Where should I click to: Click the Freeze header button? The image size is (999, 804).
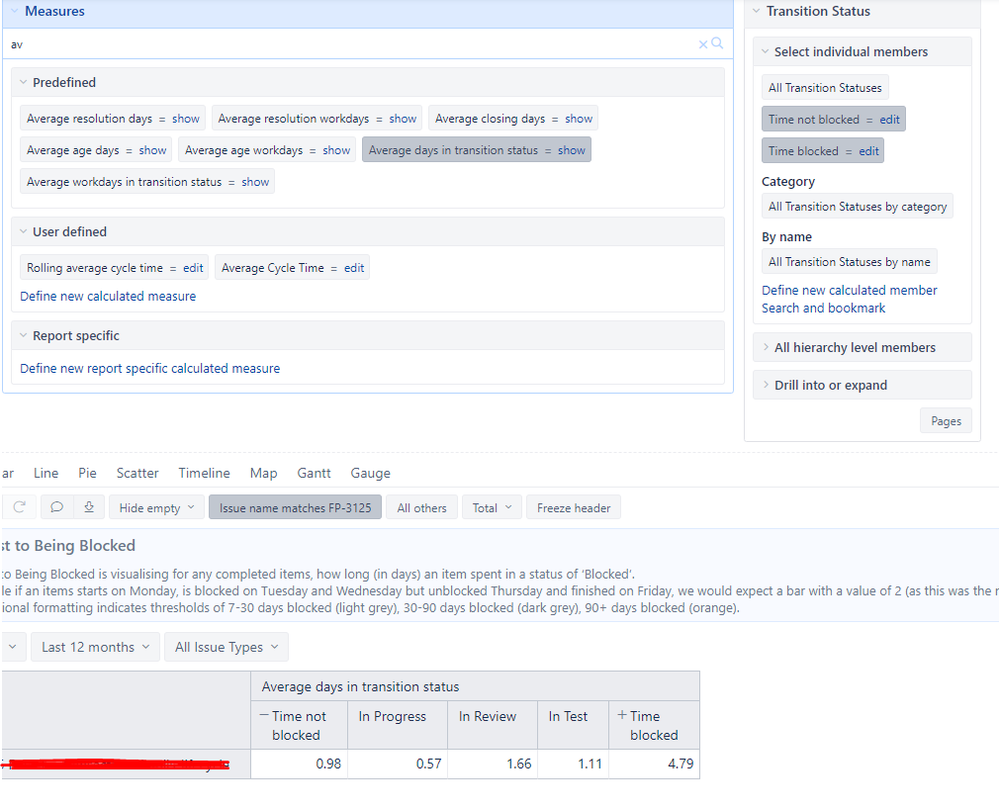coord(573,508)
